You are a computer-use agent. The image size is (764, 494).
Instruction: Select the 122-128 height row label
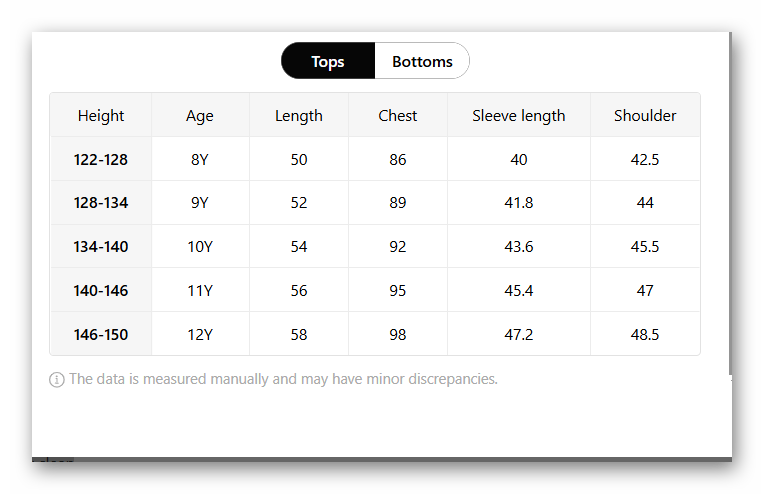tap(101, 159)
